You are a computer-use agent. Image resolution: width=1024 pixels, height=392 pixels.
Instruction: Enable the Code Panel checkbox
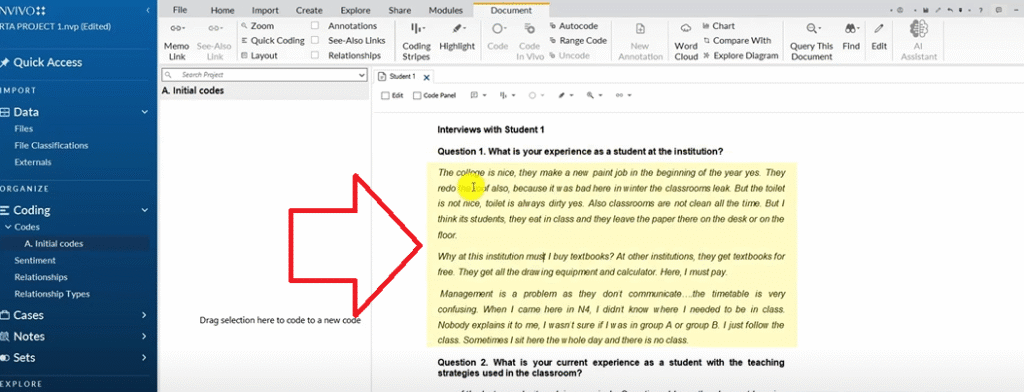pos(417,95)
